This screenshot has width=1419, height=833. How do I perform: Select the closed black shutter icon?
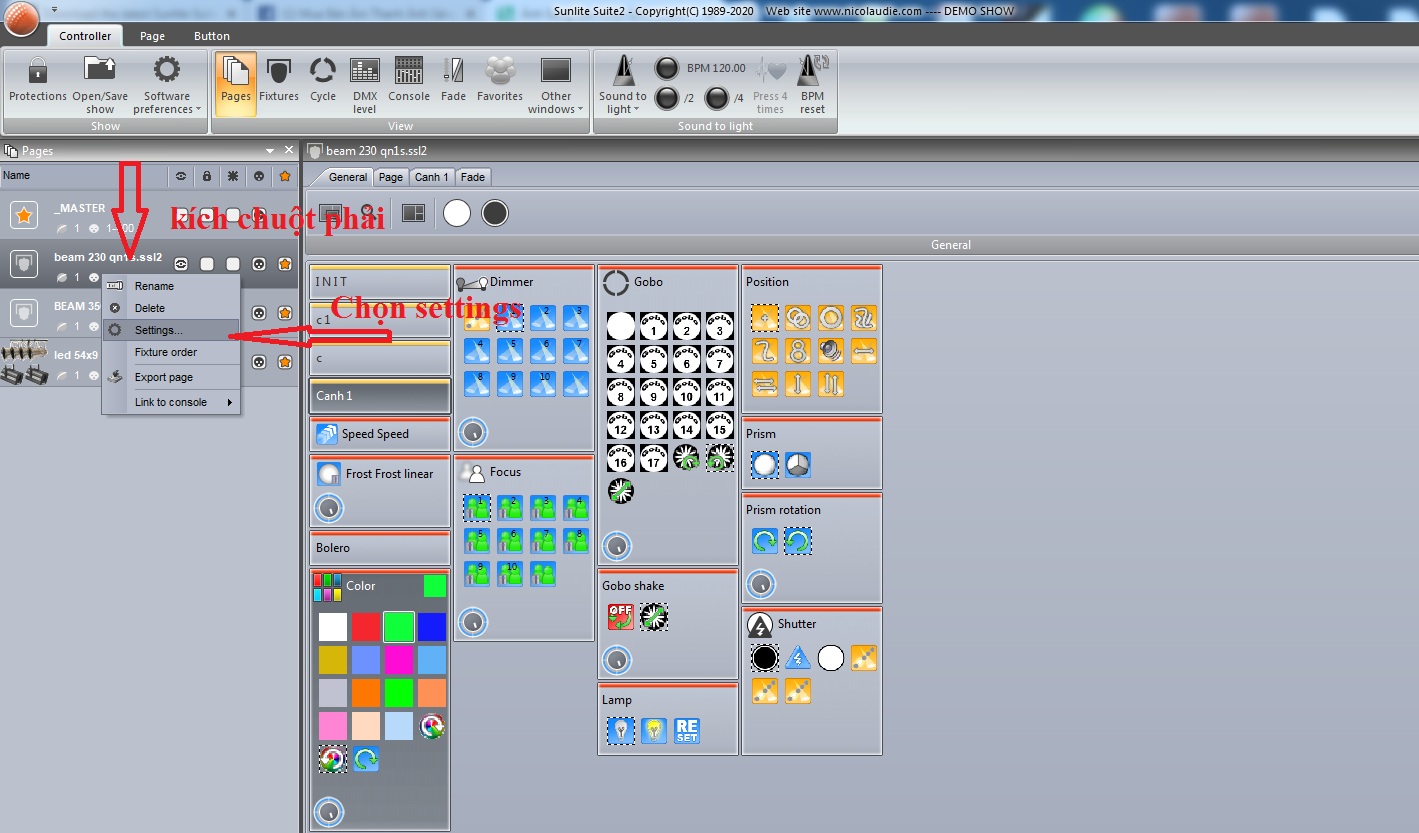tap(765, 658)
